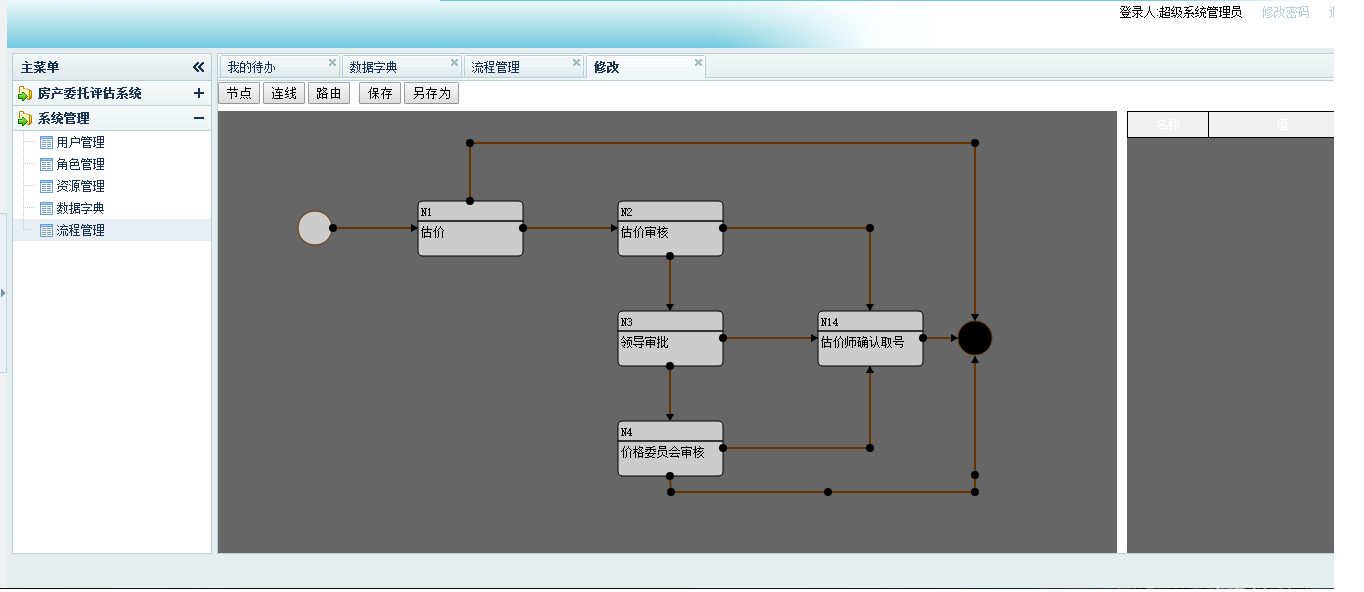Click the 连线 toolbar button
The height and width of the screenshot is (592, 1364).
(284, 93)
